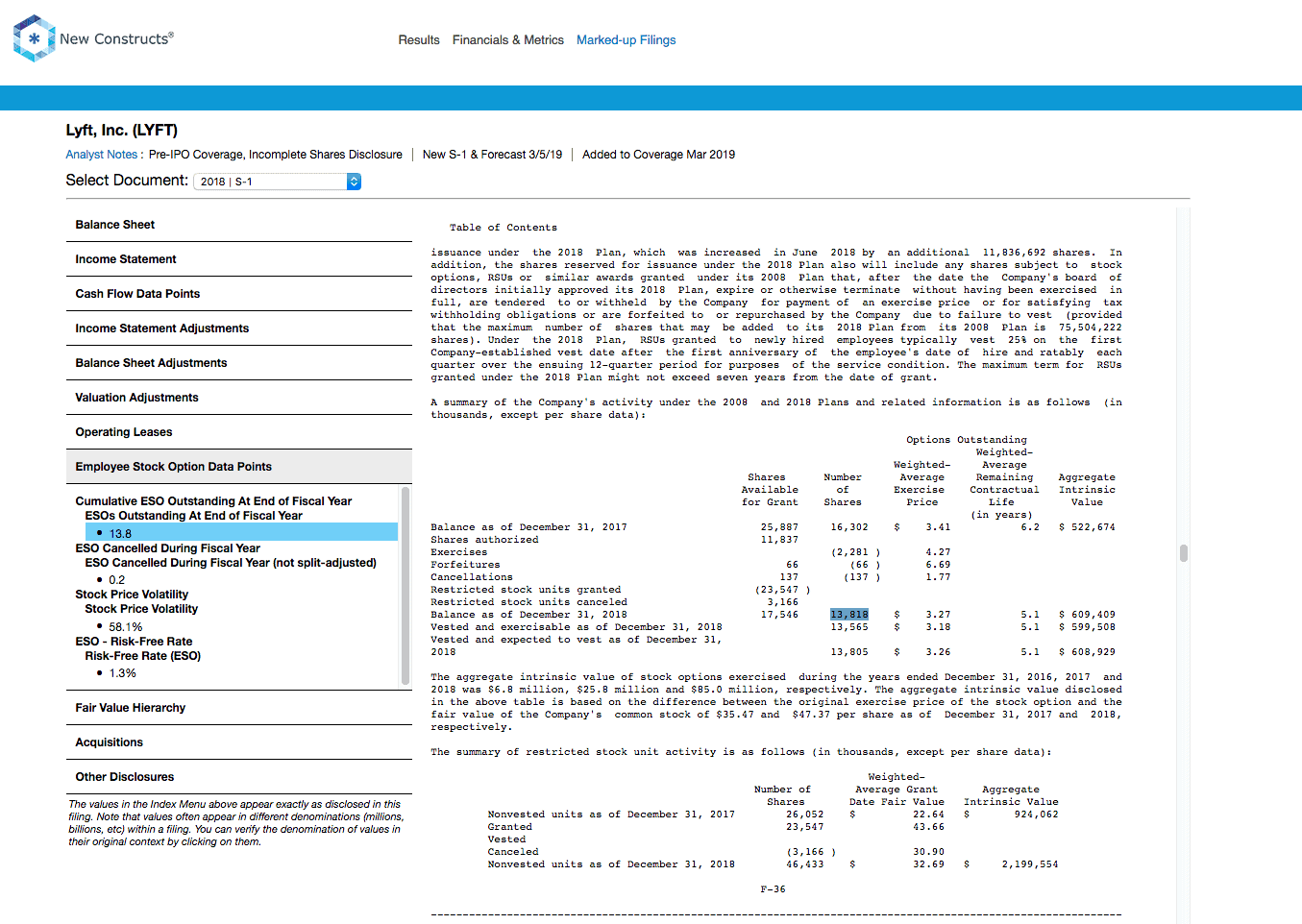Viewport: 1302px width, 924px height.
Task: Expand the Fair Value Hierarchy section
Action: tap(239, 708)
